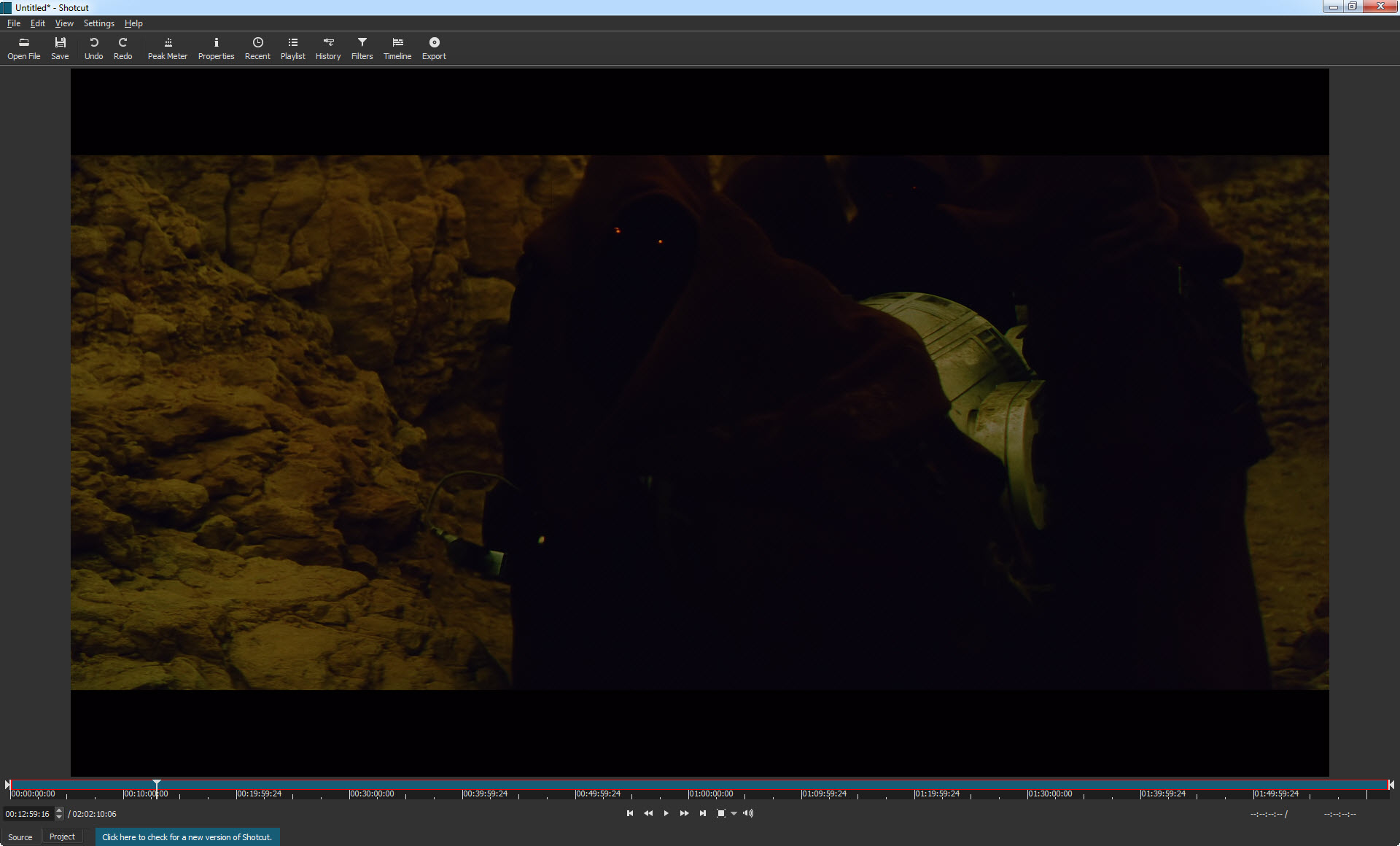Image resolution: width=1400 pixels, height=846 pixels.
Task: Click the video preview frame
Action: pyautogui.click(x=700, y=422)
